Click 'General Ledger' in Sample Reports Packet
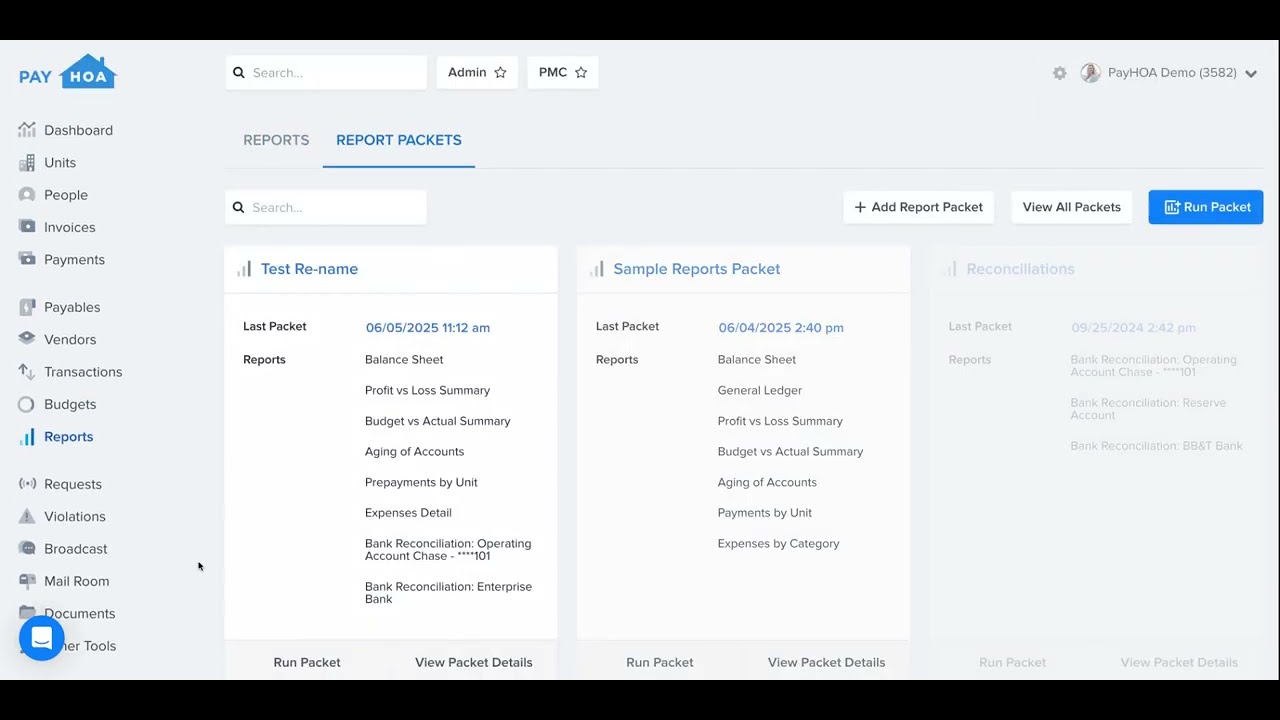Screen dimensions: 1280x720 [760, 390]
